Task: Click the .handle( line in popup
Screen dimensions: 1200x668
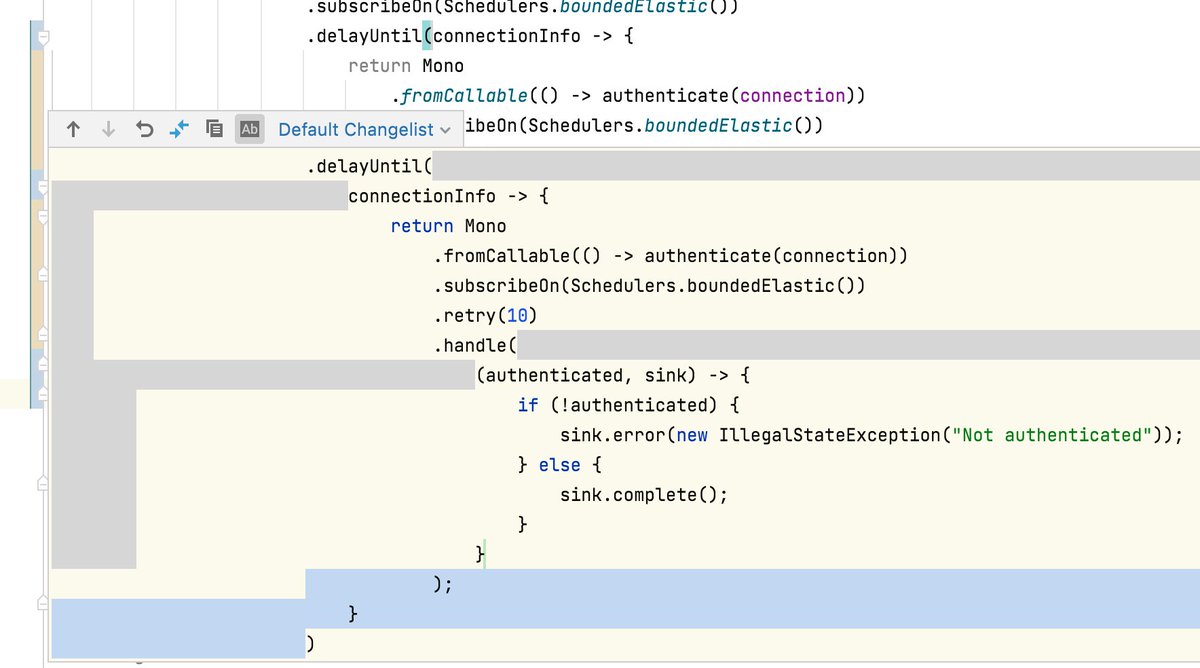Action: pyautogui.click(x=474, y=346)
